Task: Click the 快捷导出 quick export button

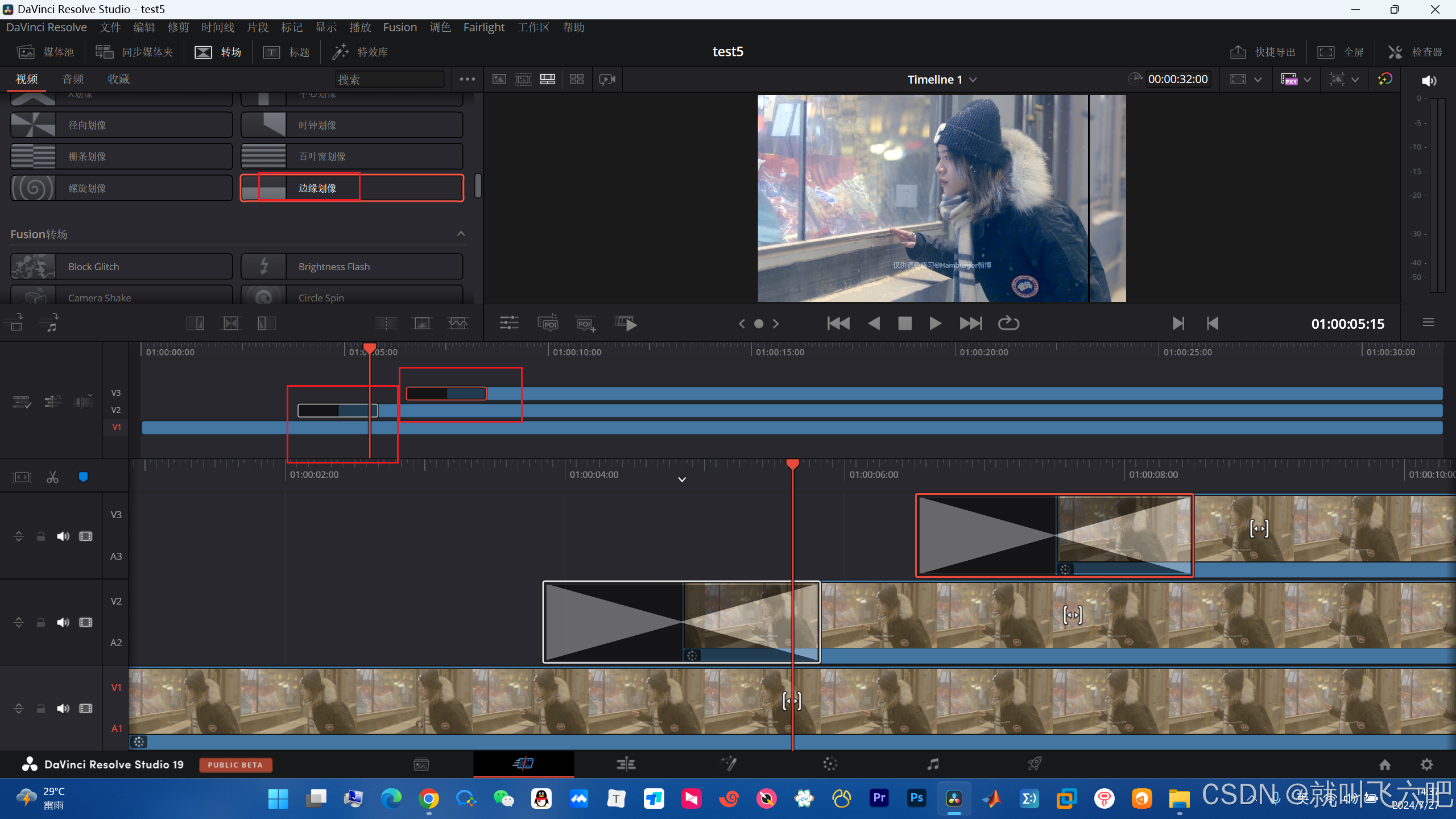Action: [x=1263, y=52]
